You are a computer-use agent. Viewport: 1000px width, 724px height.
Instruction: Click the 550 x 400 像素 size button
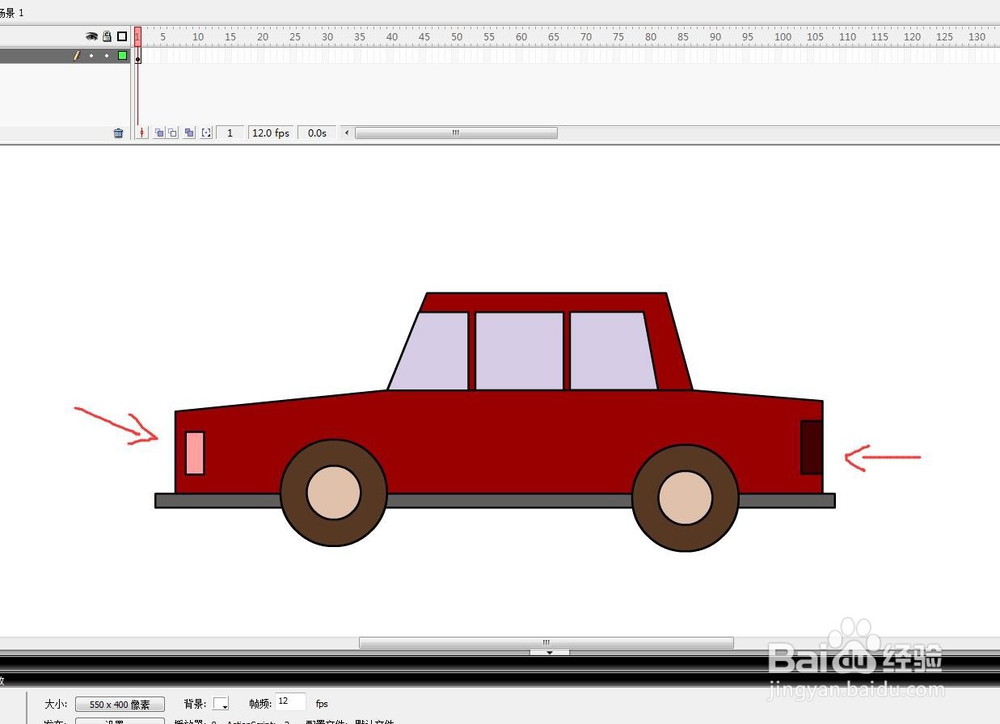pyautogui.click(x=120, y=704)
